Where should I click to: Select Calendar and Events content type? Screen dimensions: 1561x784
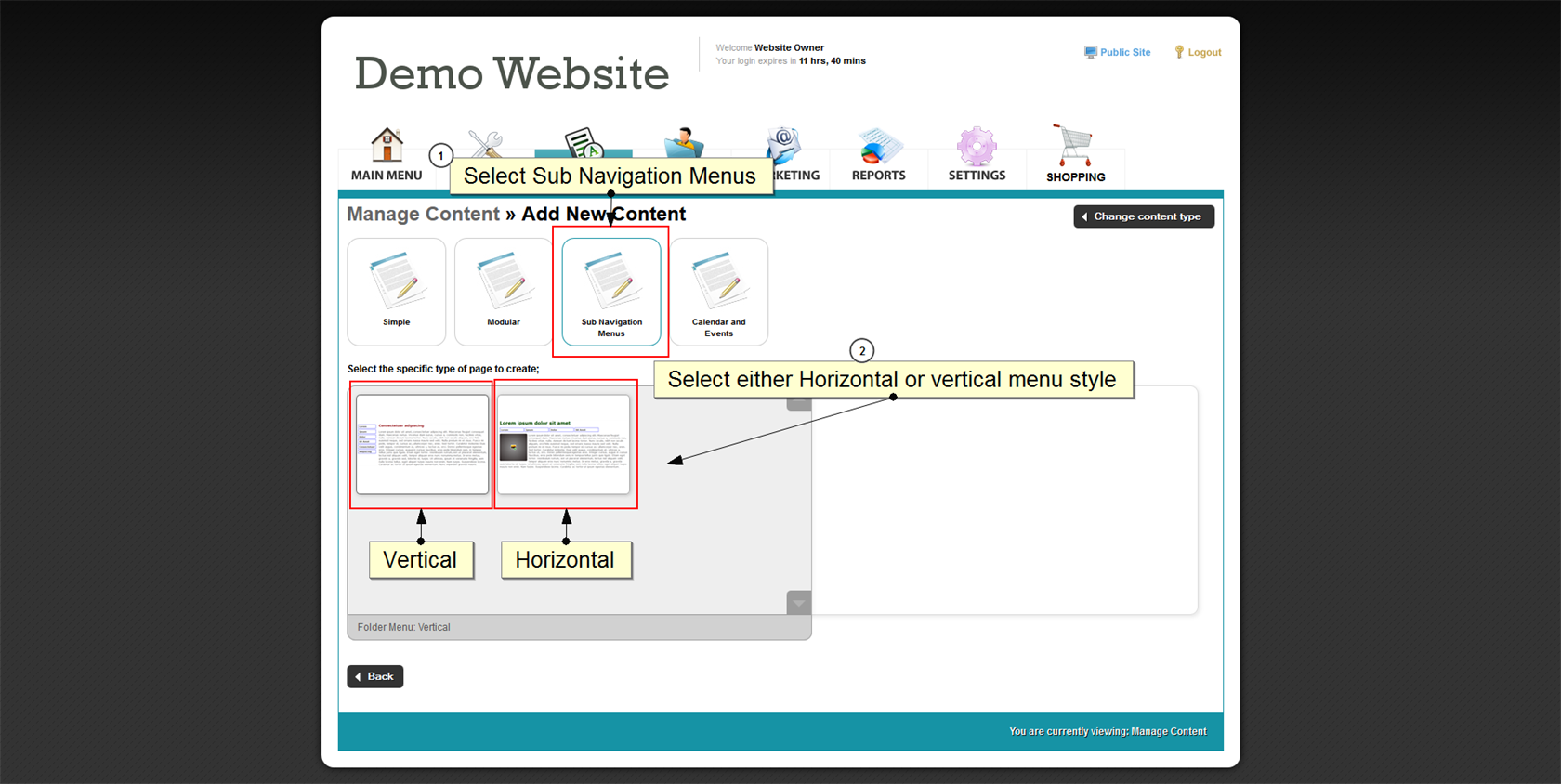pos(718,291)
